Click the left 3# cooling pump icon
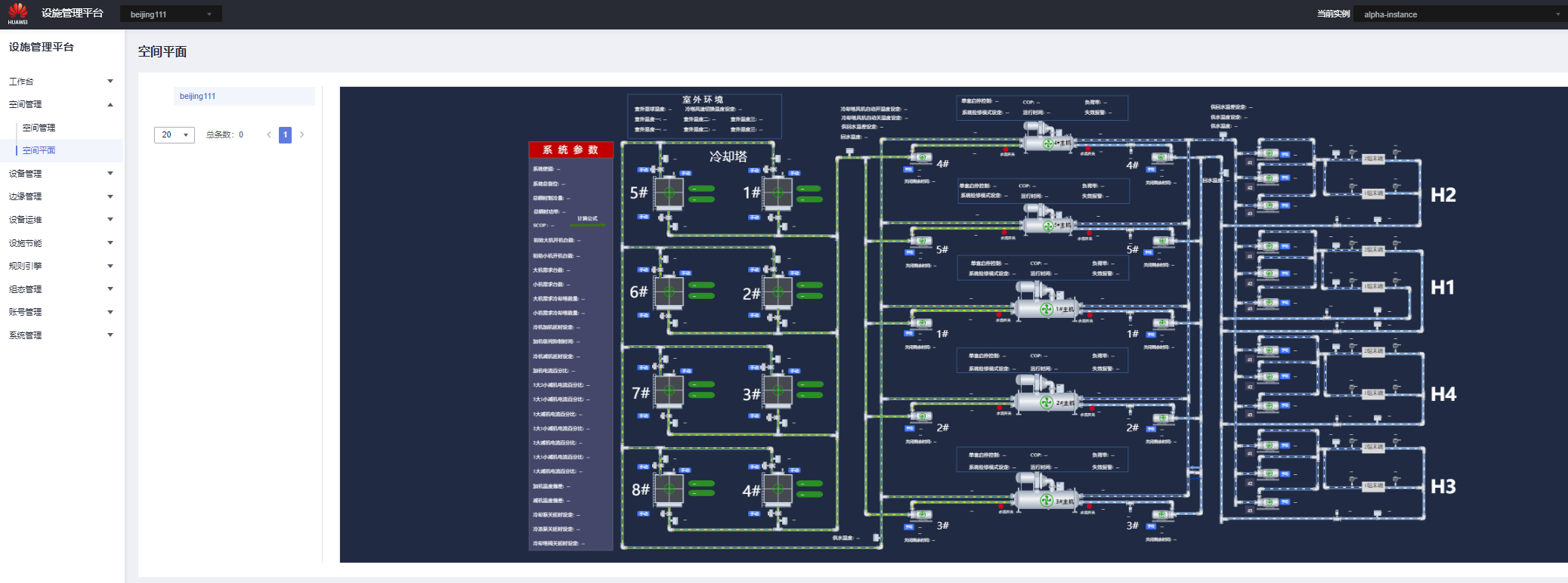Screen dimensions: 1568x583 click(x=920, y=515)
